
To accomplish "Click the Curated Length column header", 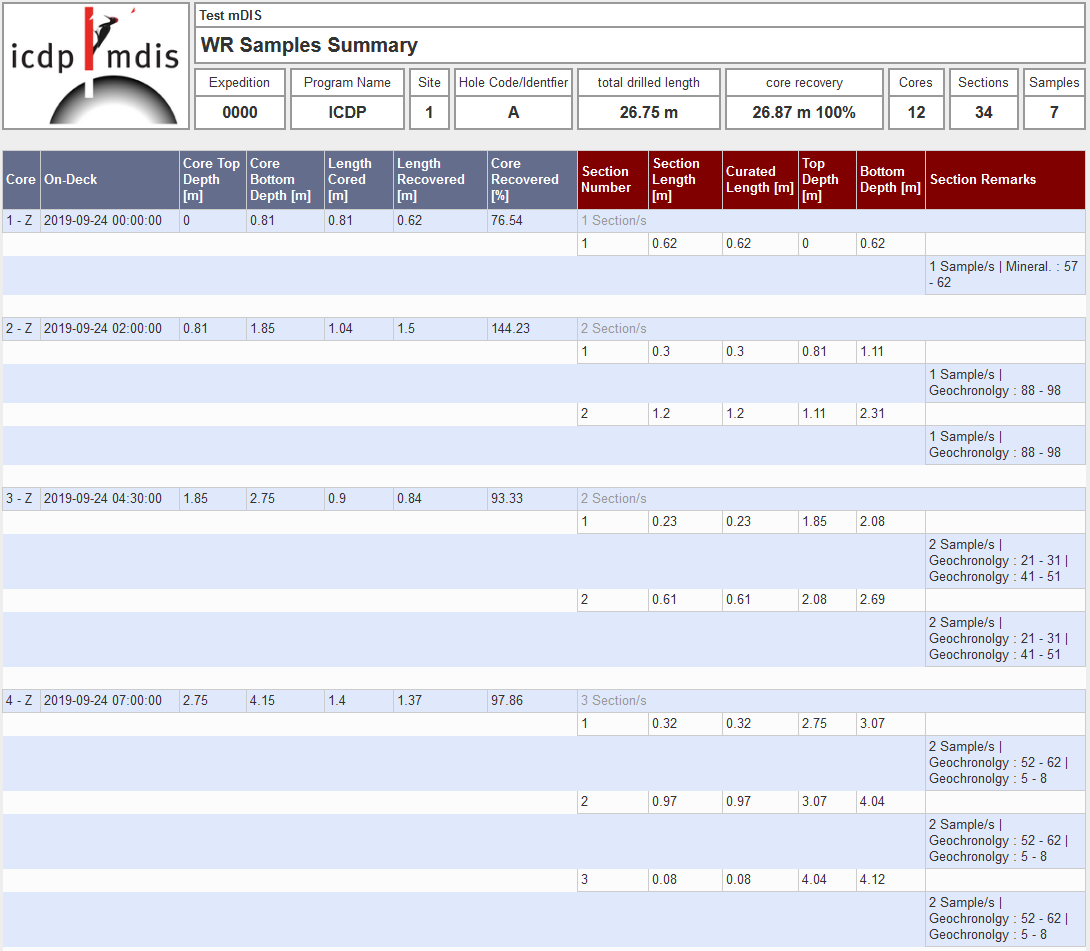I will (x=759, y=180).
